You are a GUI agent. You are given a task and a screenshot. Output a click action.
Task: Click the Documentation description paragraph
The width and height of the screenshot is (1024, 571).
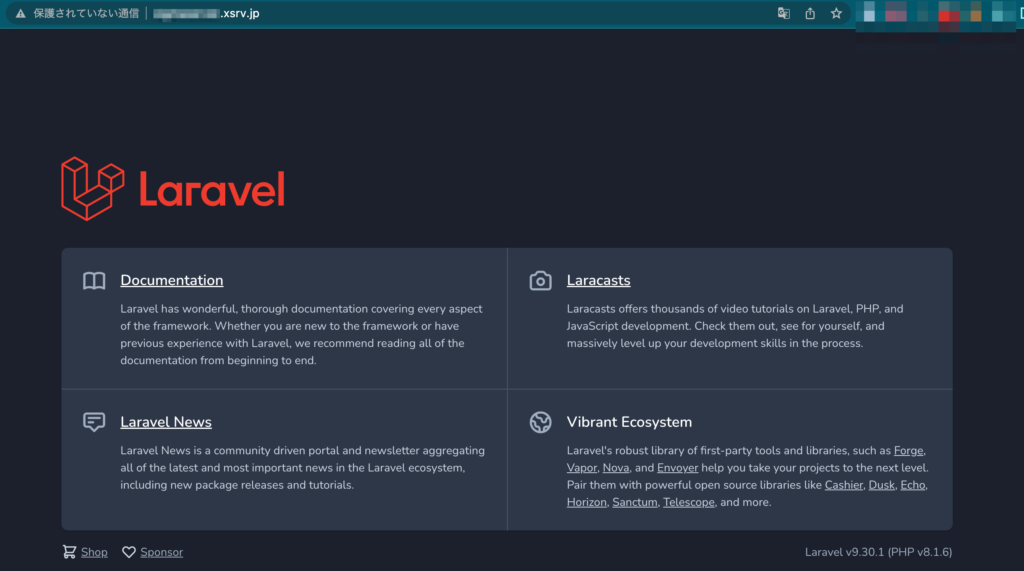point(302,334)
